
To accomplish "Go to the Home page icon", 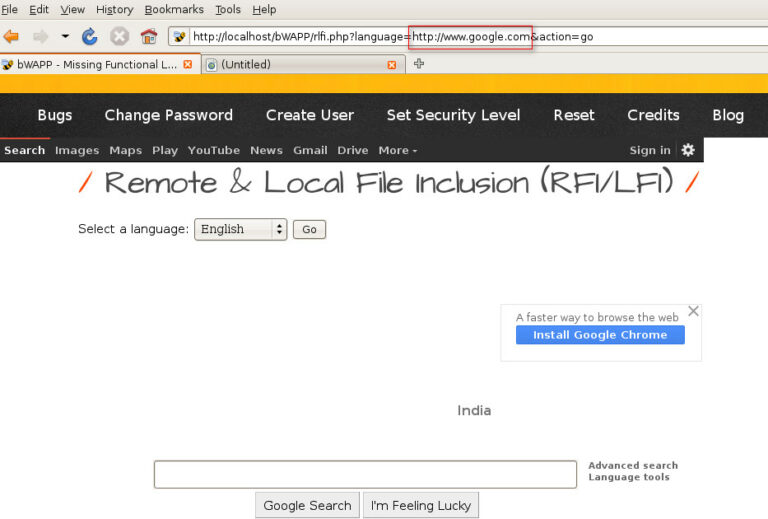I will click(x=148, y=37).
